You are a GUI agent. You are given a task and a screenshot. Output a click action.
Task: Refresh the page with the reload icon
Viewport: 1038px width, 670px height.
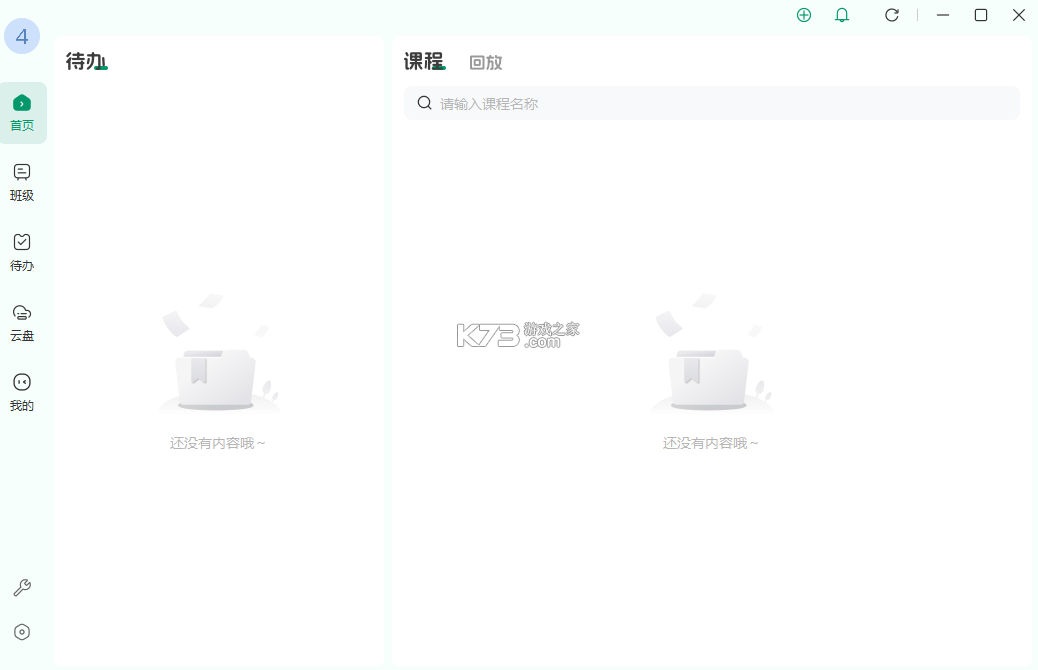892,15
